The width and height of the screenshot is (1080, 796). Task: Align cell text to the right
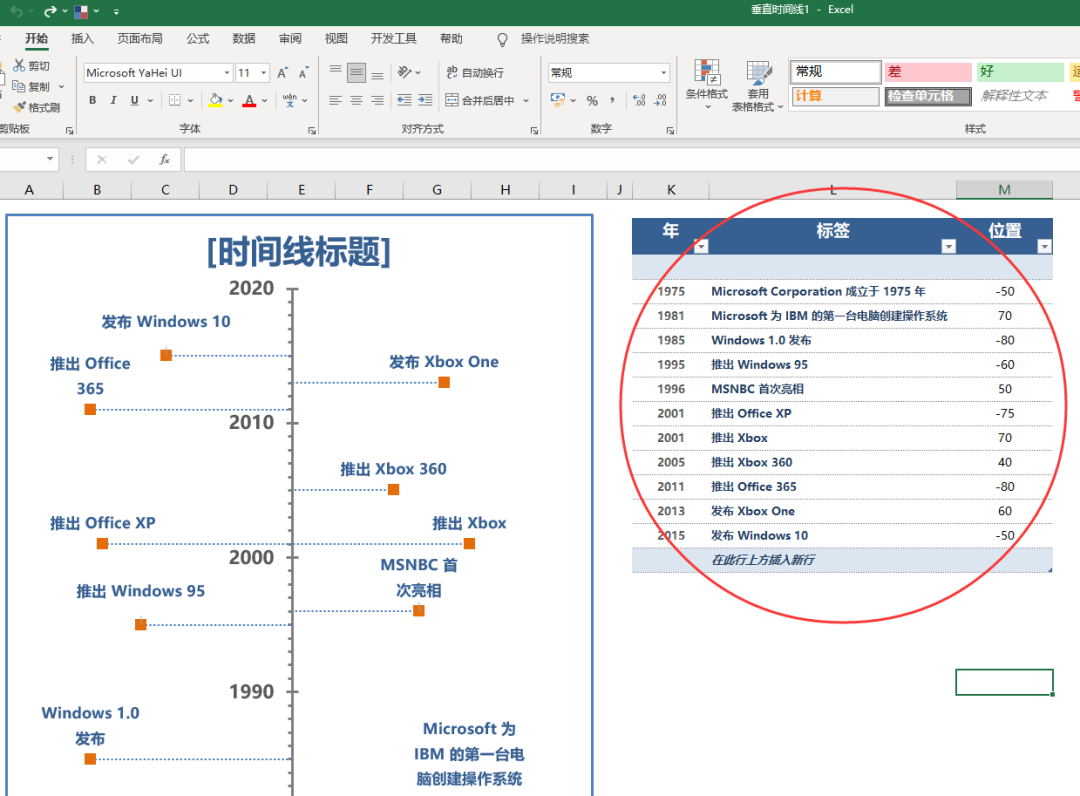click(x=377, y=101)
